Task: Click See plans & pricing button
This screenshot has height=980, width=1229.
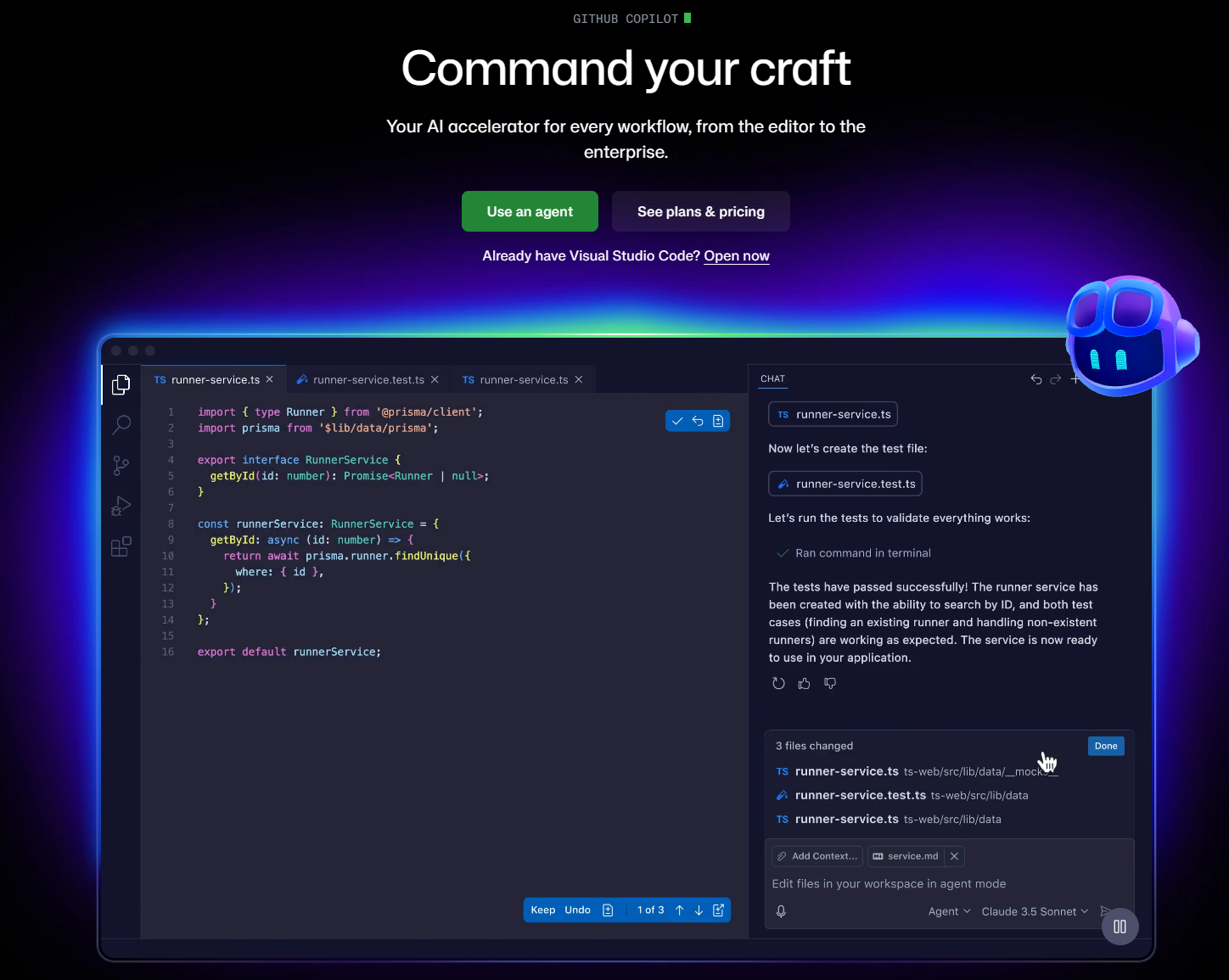Action: (701, 211)
